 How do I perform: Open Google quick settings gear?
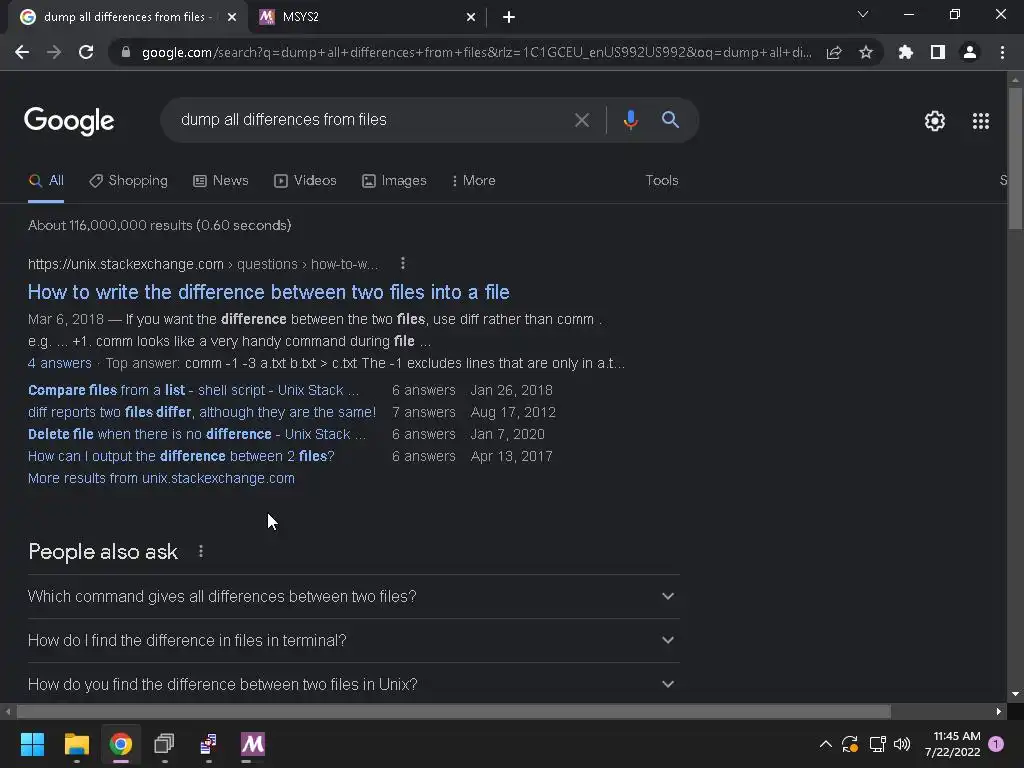935,121
